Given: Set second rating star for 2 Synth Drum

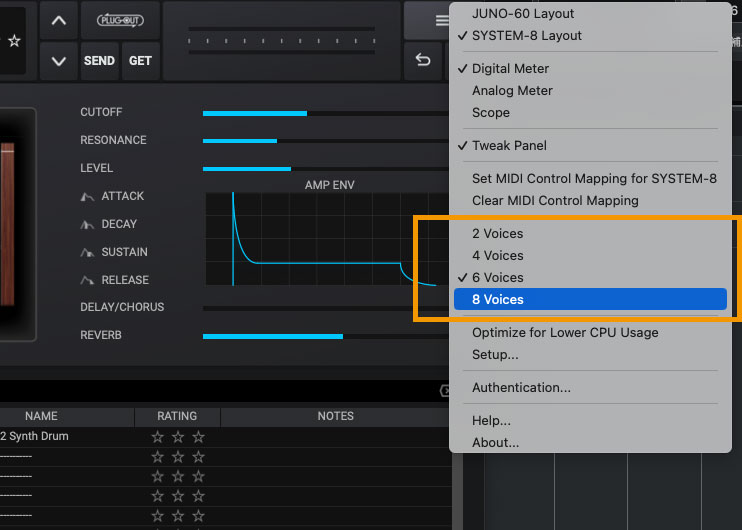Looking at the screenshot, I should [x=178, y=436].
